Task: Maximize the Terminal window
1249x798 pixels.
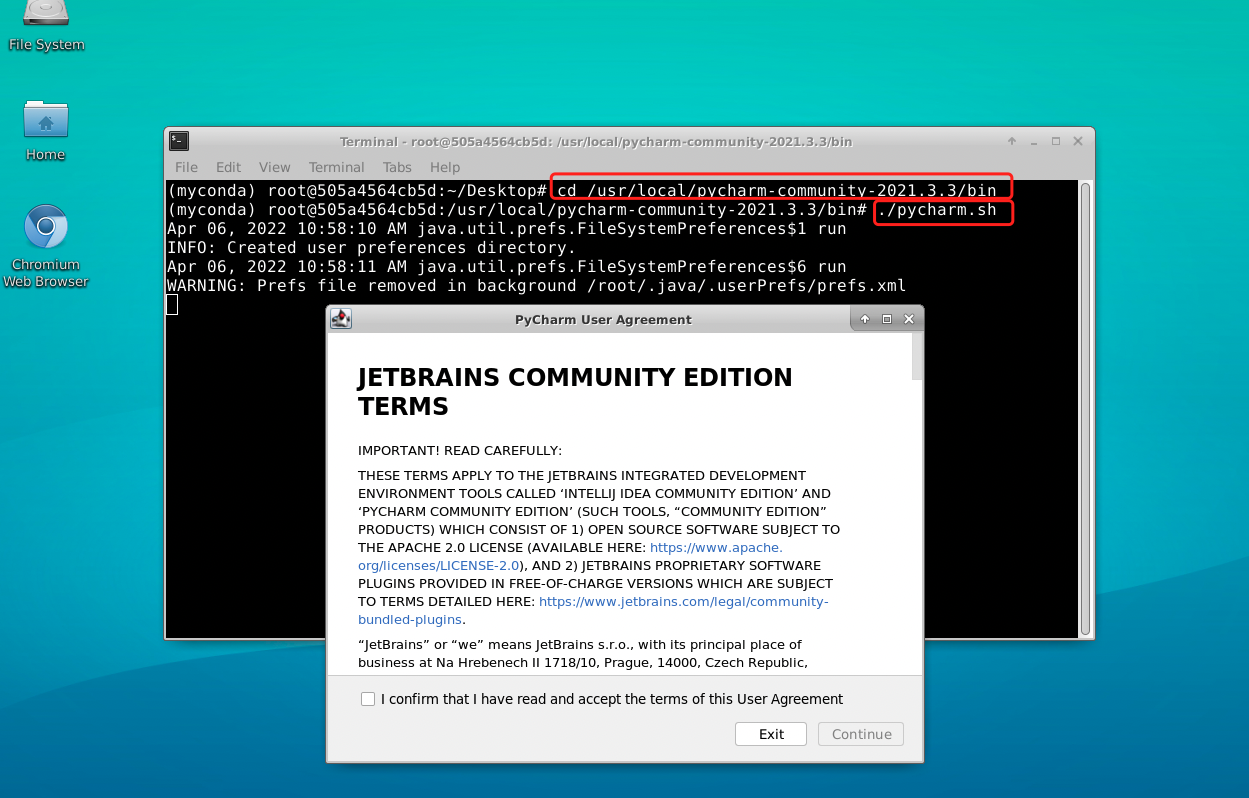Action: tap(1056, 141)
